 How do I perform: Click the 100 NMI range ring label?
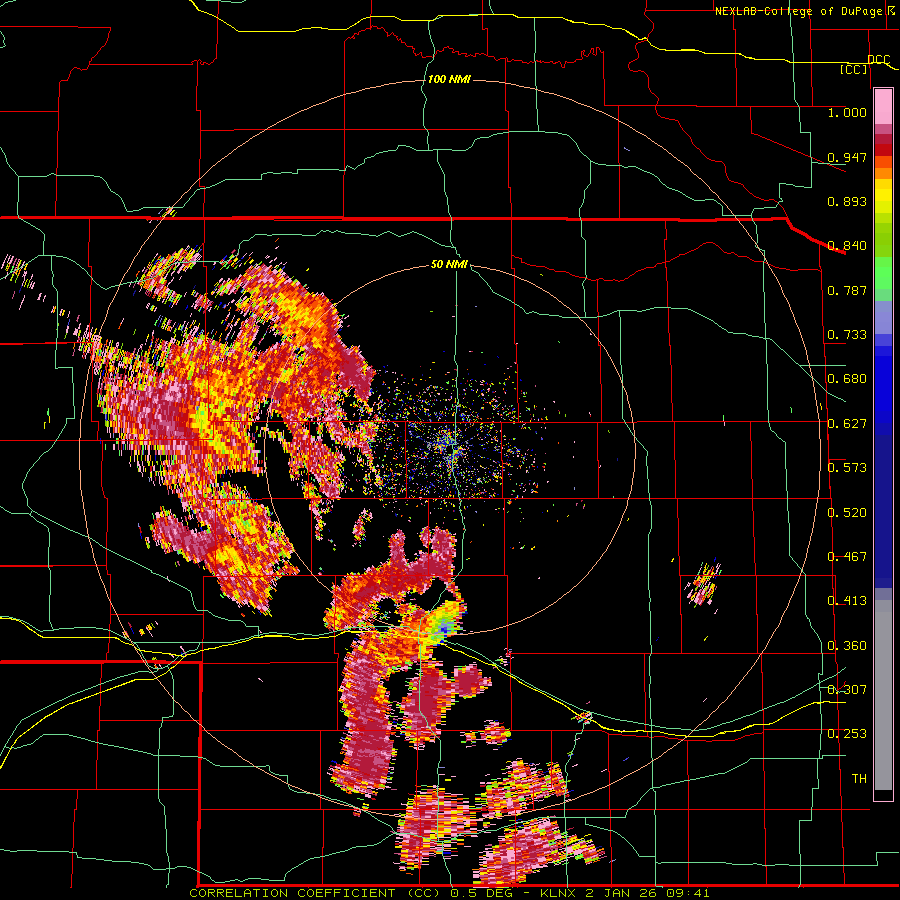449,79
